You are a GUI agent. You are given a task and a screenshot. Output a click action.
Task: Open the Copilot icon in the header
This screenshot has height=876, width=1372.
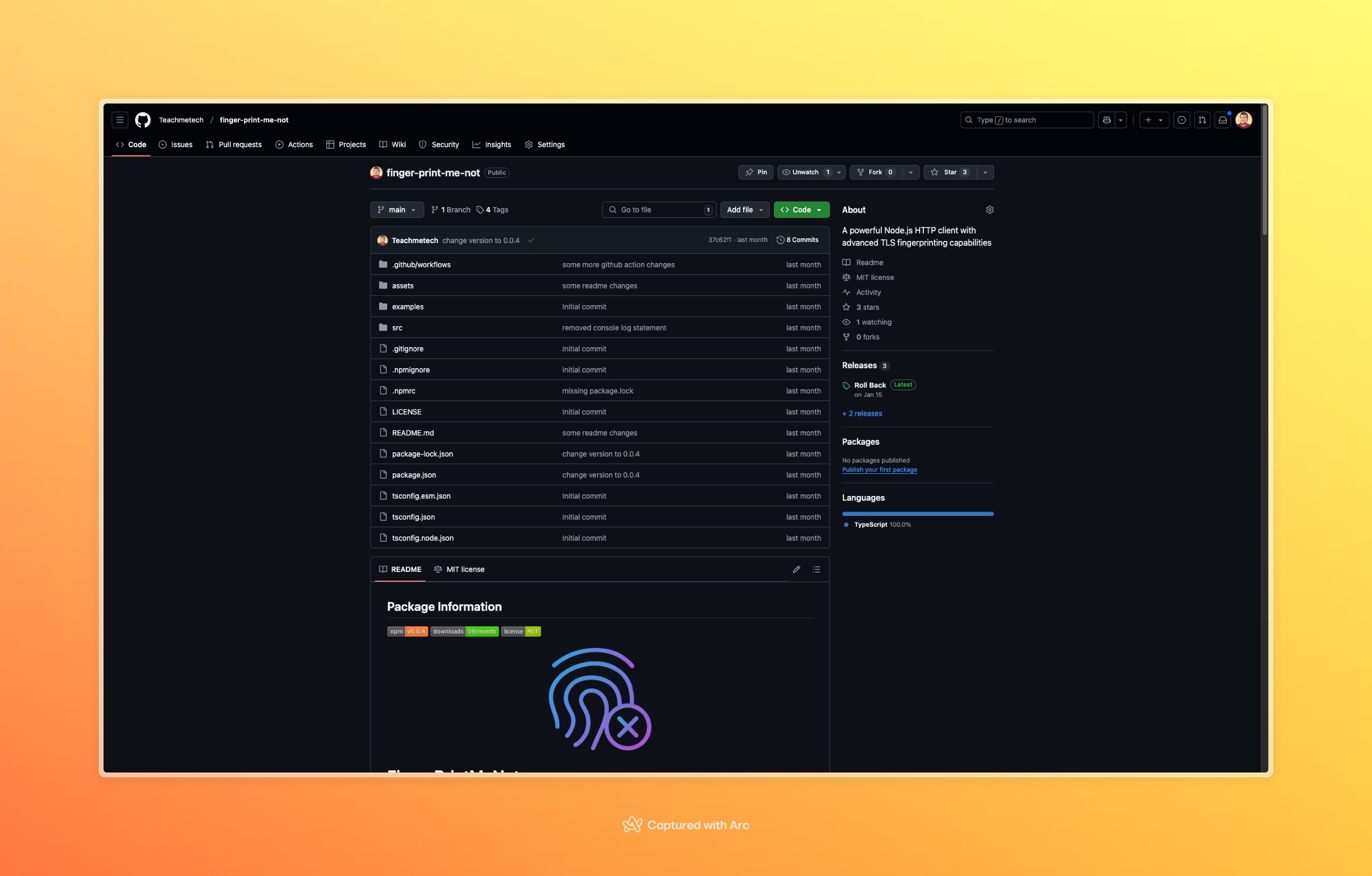[x=1107, y=120]
